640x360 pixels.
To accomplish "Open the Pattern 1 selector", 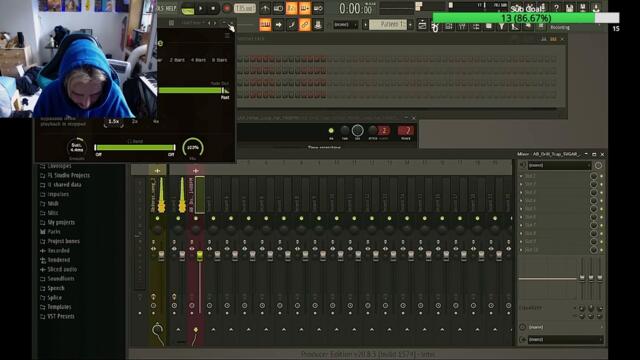I will 388,24.
